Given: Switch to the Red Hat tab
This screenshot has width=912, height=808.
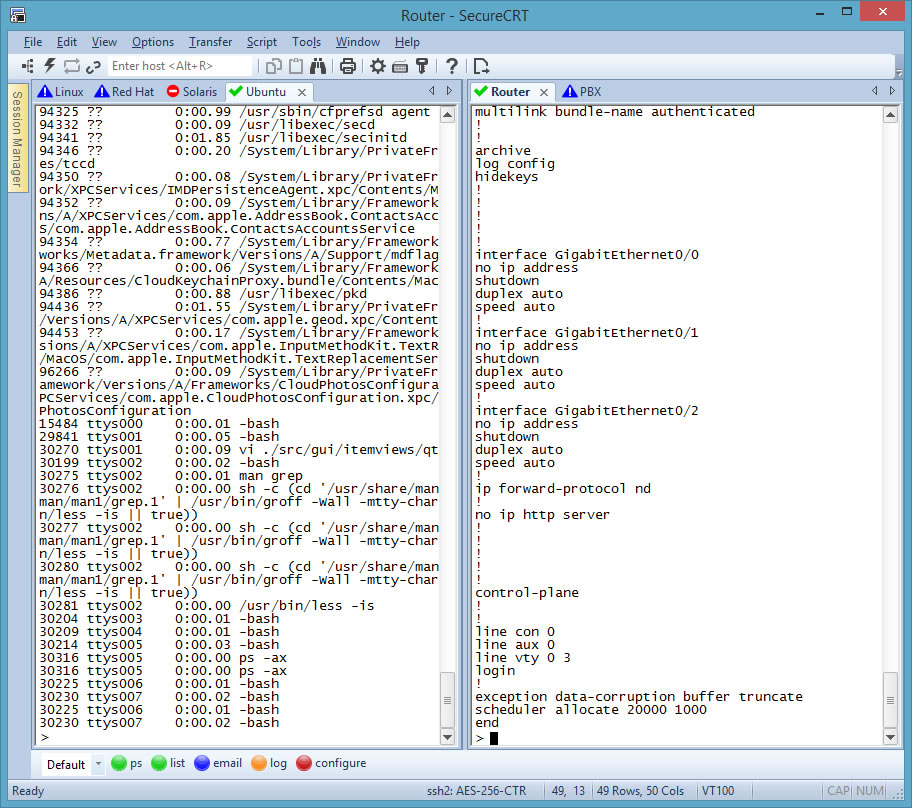Looking at the screenshot, I should click(x=124, y=92).
